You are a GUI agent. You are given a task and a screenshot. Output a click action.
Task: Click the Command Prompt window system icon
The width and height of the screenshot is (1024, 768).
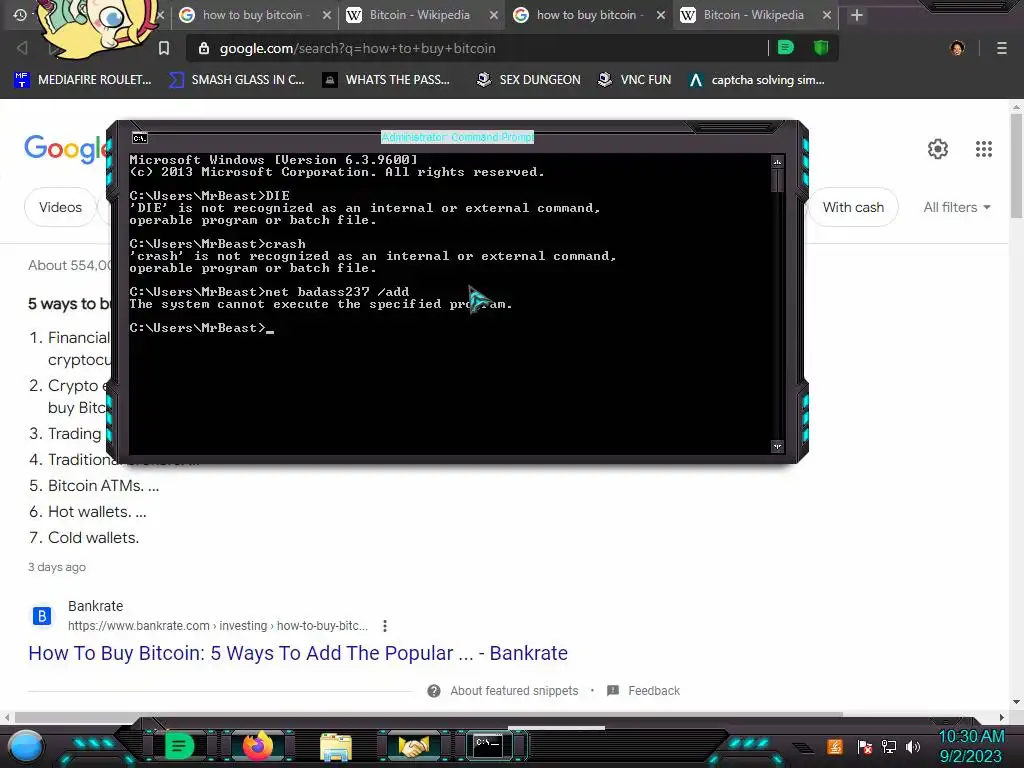tap(140, 138)
